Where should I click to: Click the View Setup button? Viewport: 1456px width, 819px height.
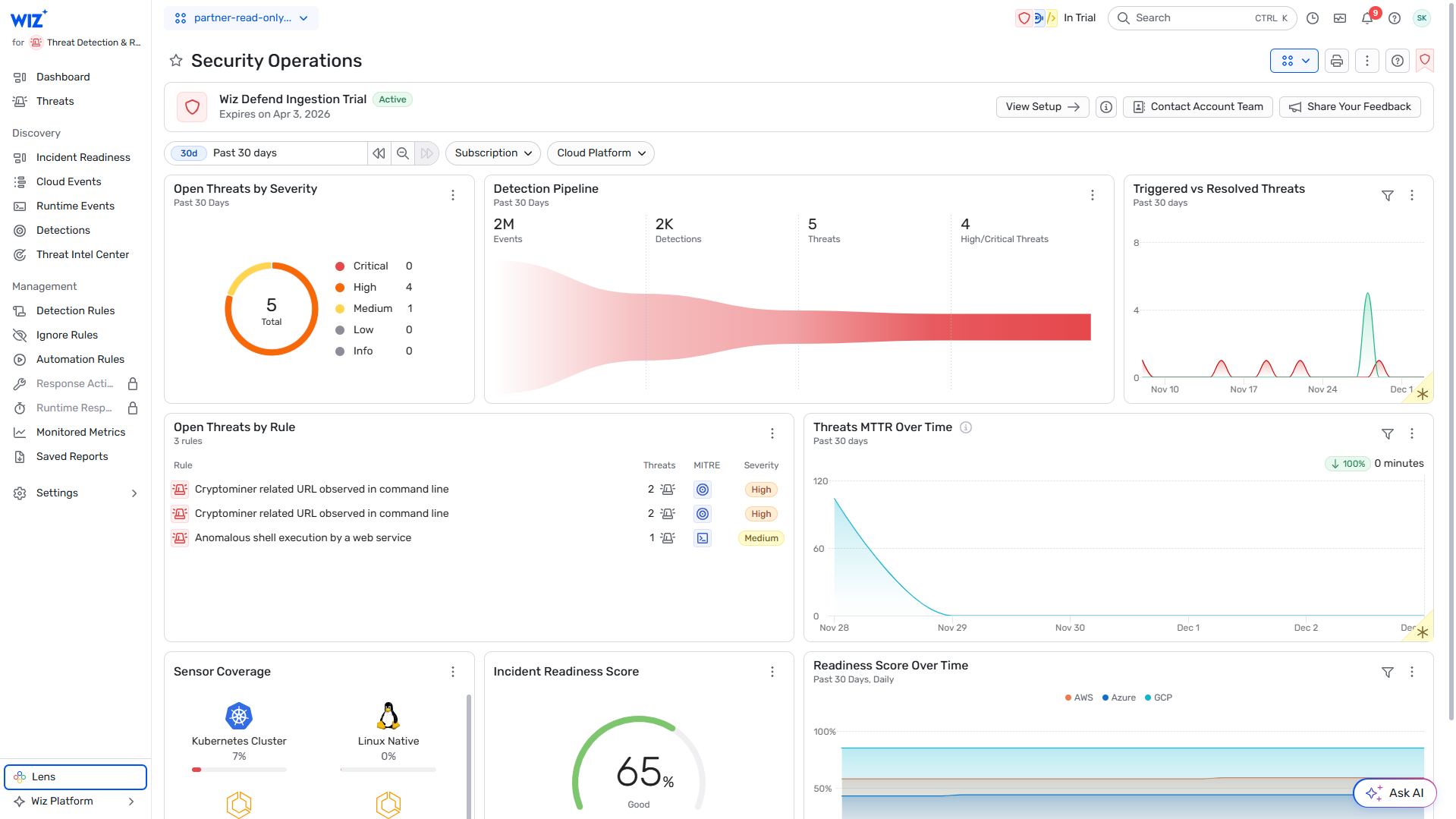(1042, 106)
